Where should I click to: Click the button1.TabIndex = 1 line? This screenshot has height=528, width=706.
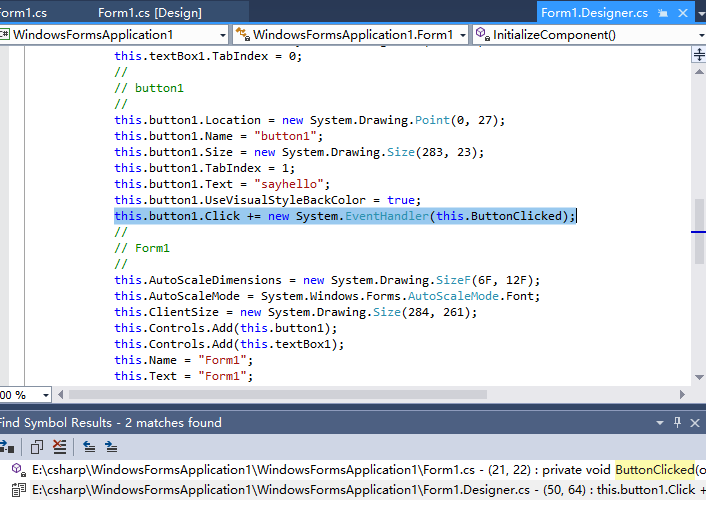click(204, 168)
